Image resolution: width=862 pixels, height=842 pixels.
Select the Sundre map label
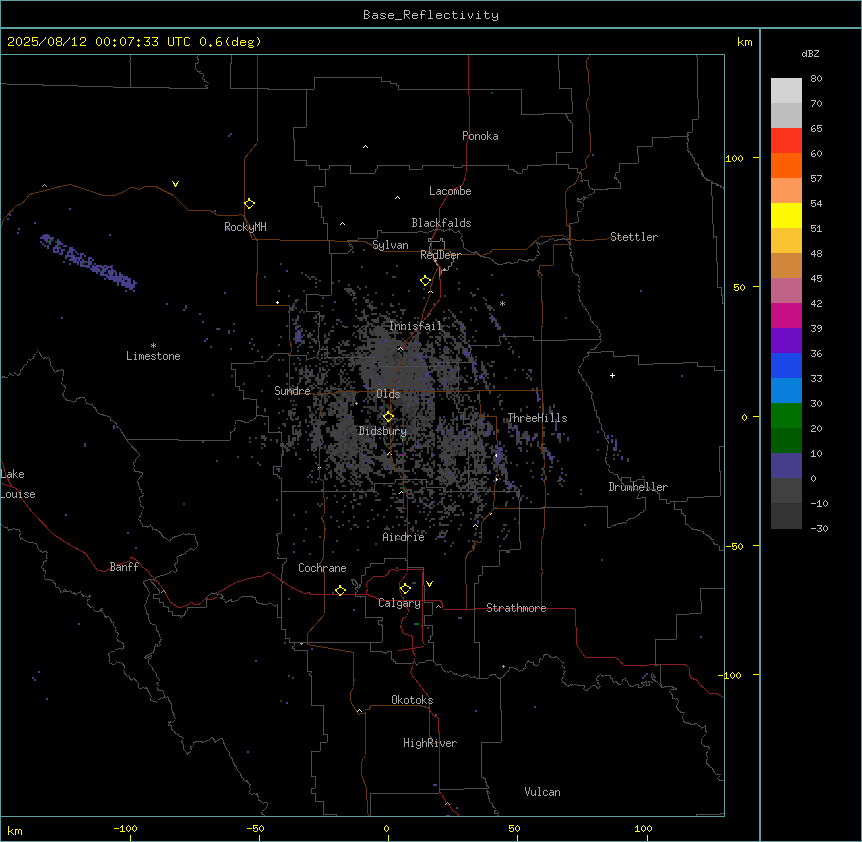[292, 391]
